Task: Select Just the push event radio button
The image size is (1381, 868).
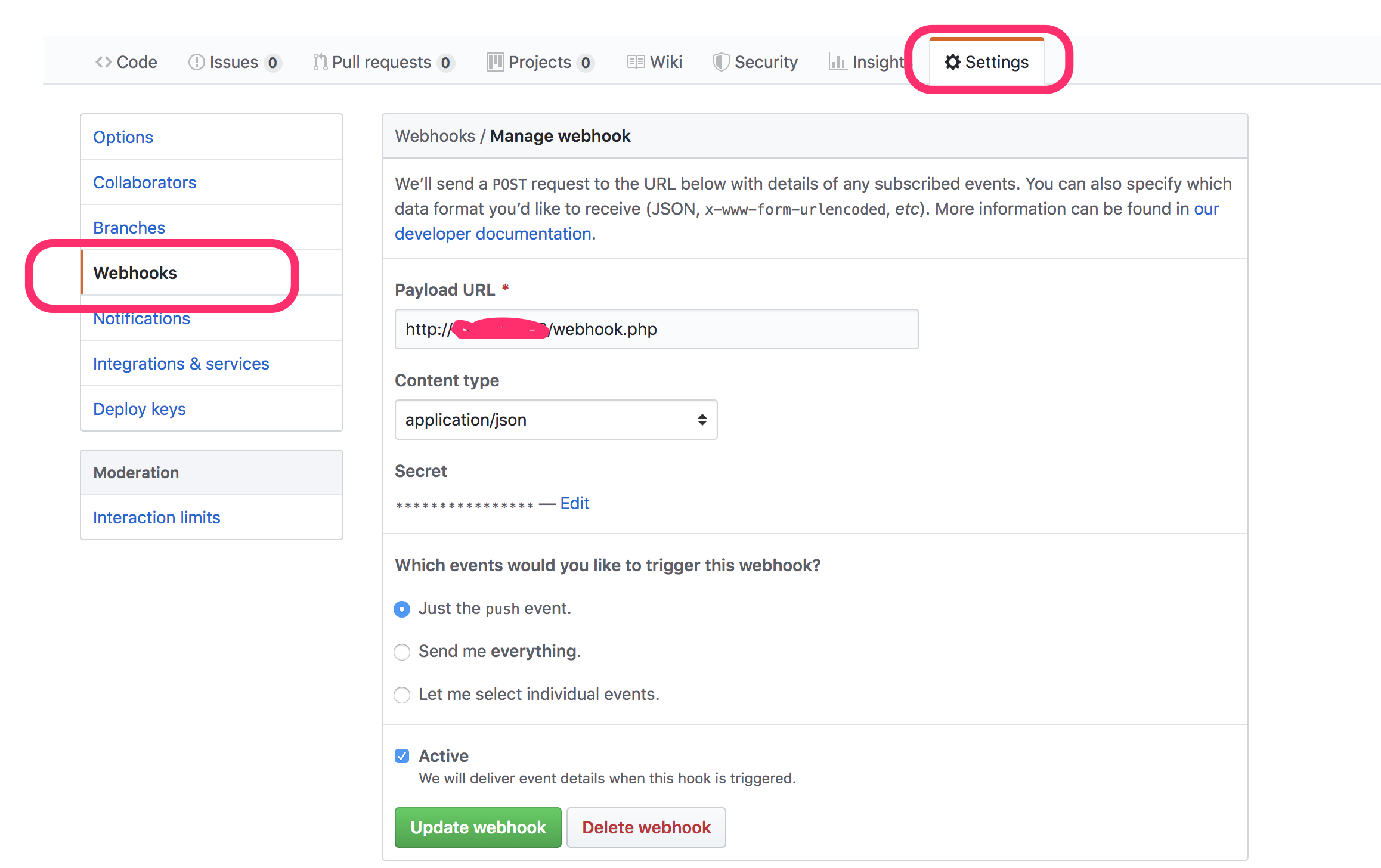Action: pyautogui.click(x=402, y=608)
